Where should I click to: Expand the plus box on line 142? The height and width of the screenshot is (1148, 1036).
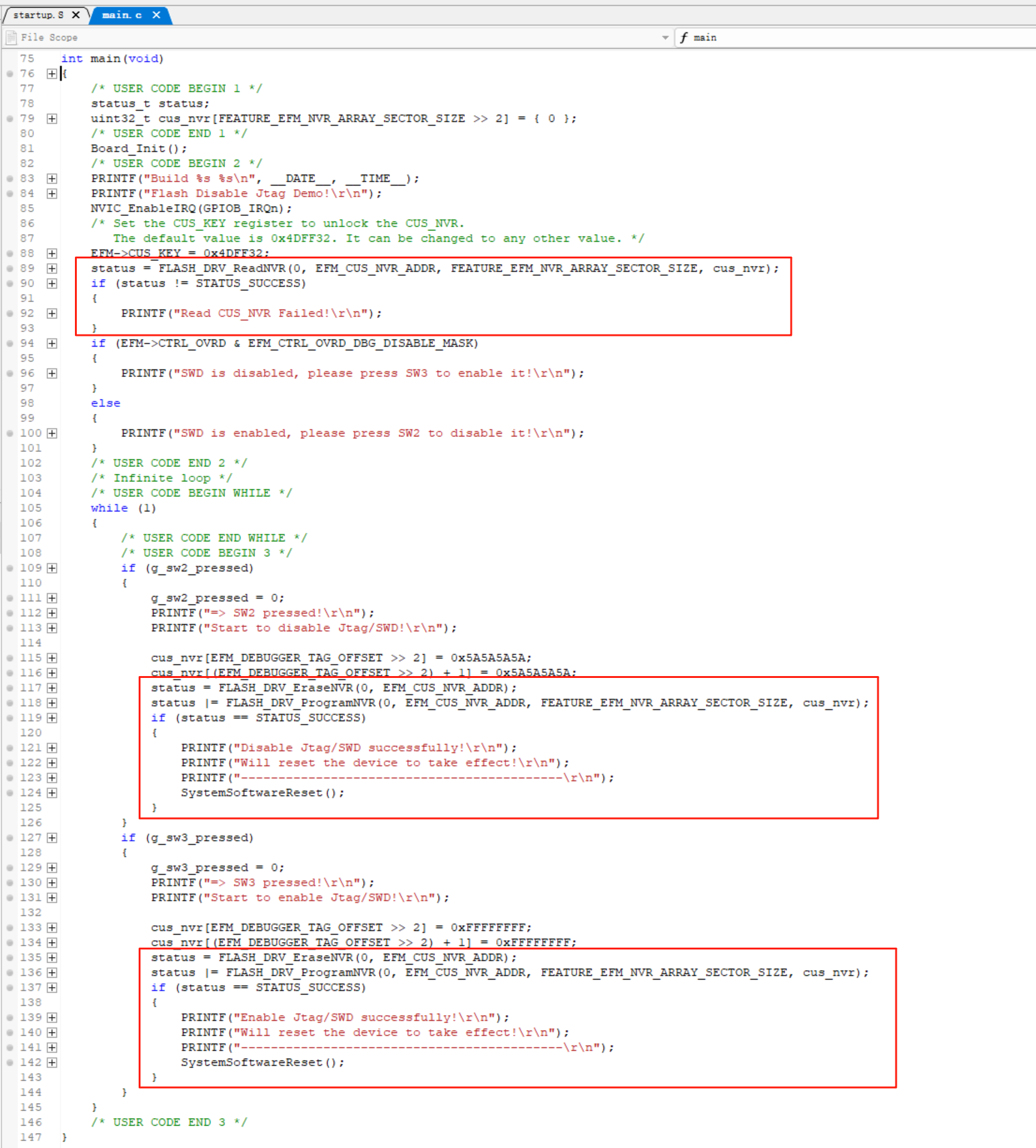(x=52, y=1062)
